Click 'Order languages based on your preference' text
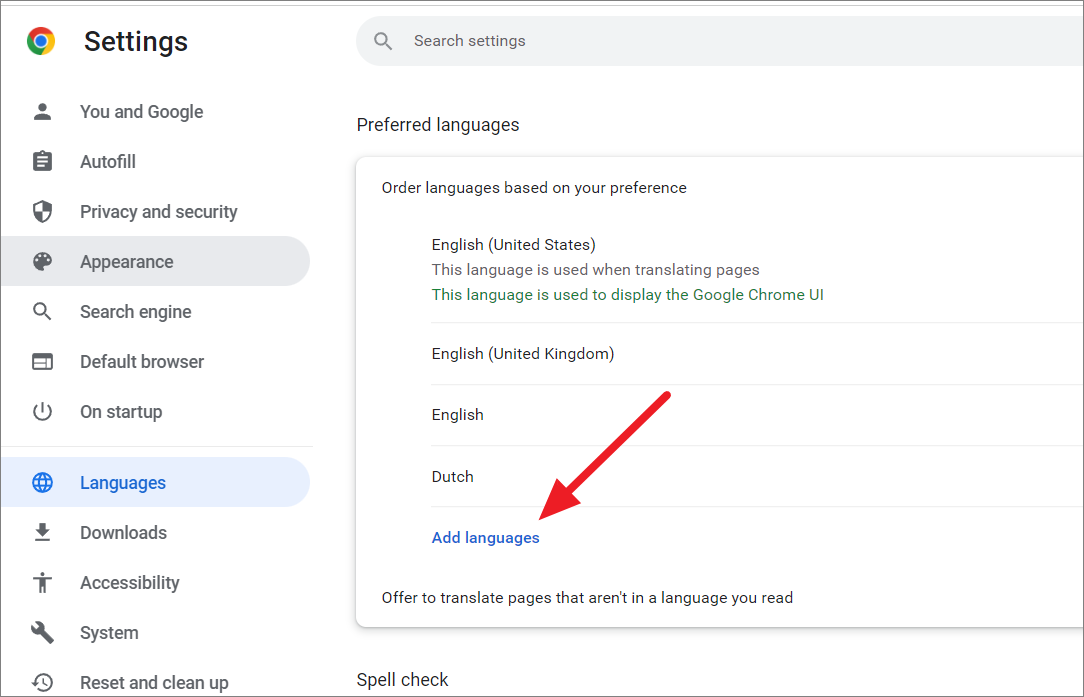 pos(534,188)
